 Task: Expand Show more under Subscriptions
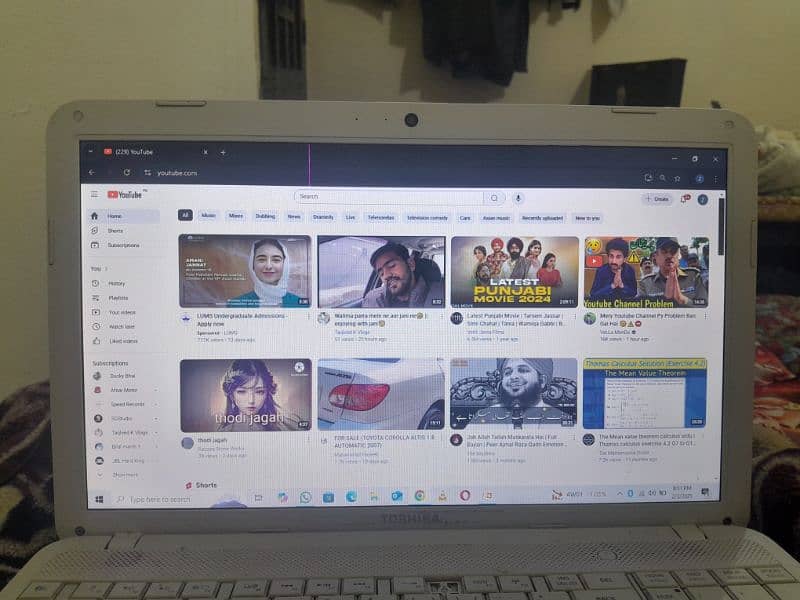click(x=124, y=474)
